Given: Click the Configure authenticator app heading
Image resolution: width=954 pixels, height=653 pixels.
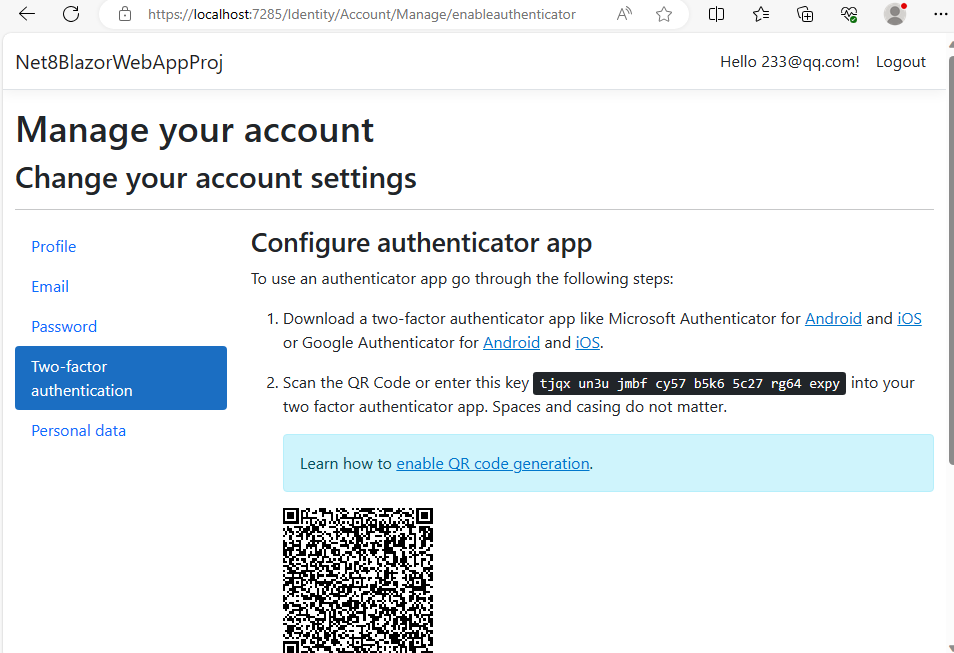Looking at the screenshot, I should 421,243.
